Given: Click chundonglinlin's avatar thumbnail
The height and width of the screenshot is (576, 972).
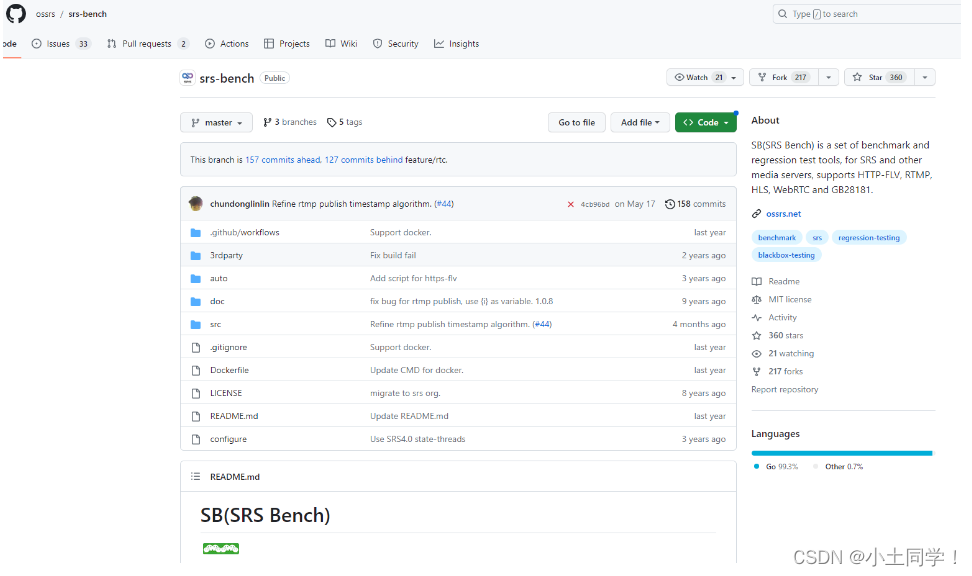Looking at the screenshot, I should 196,203.
